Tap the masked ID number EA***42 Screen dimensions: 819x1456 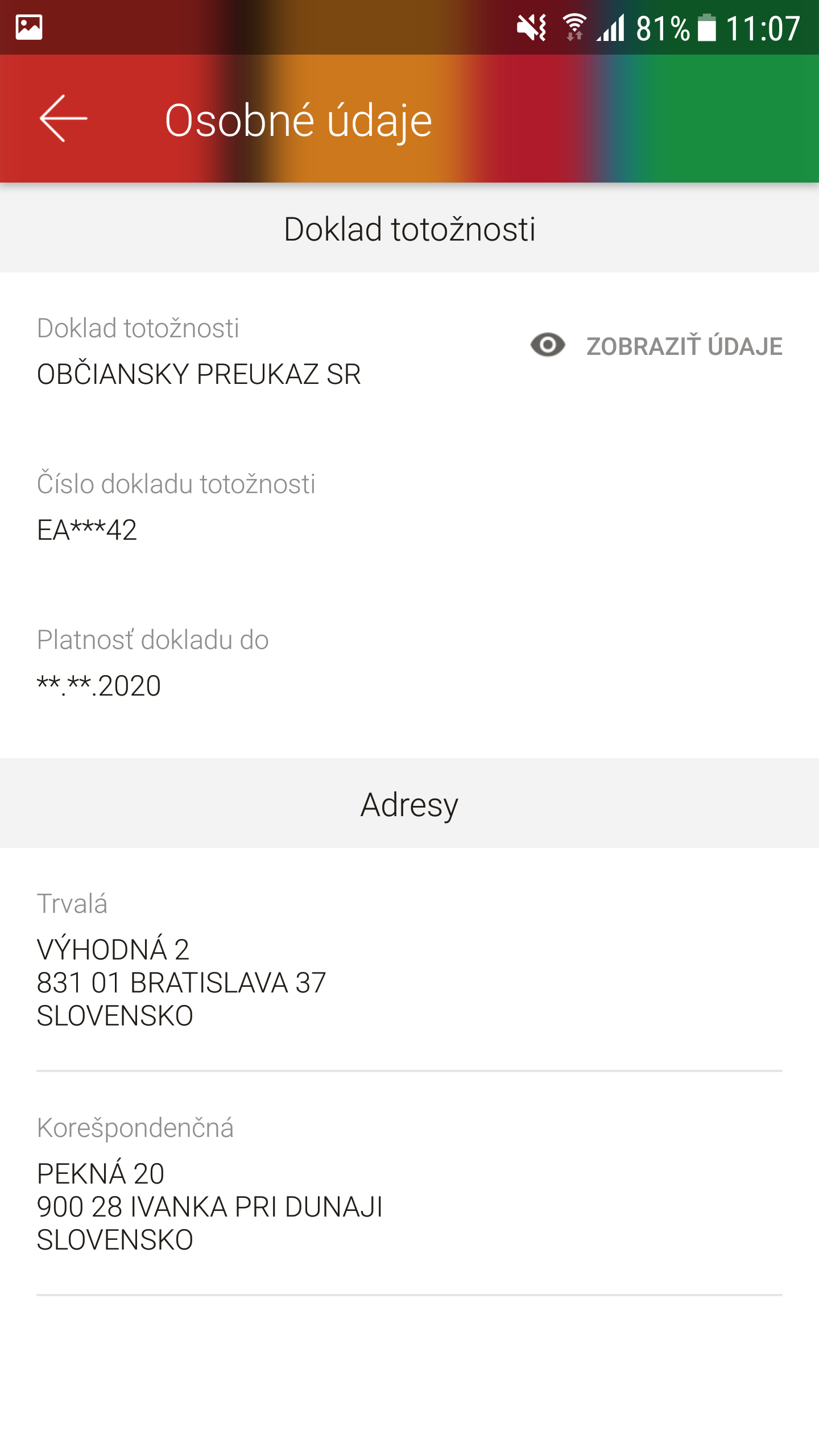87,530
